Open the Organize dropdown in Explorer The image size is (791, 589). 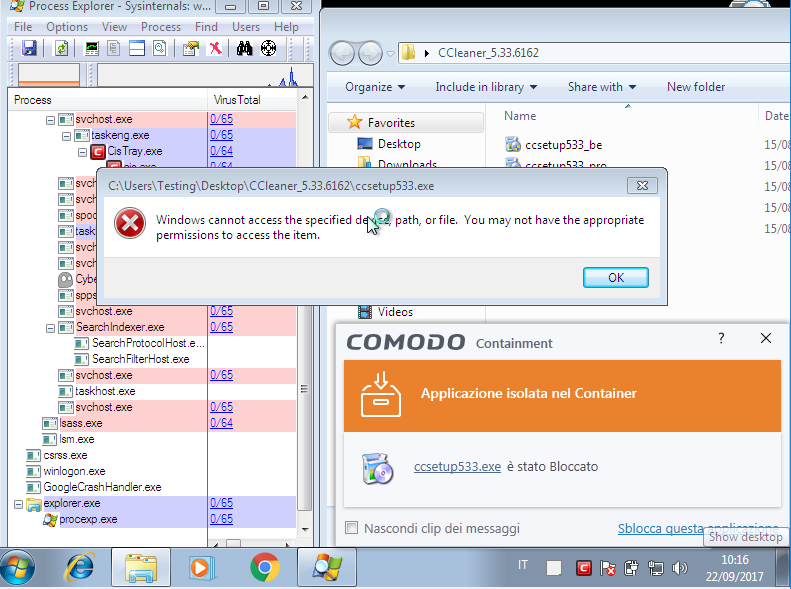(x=375, y=87)
